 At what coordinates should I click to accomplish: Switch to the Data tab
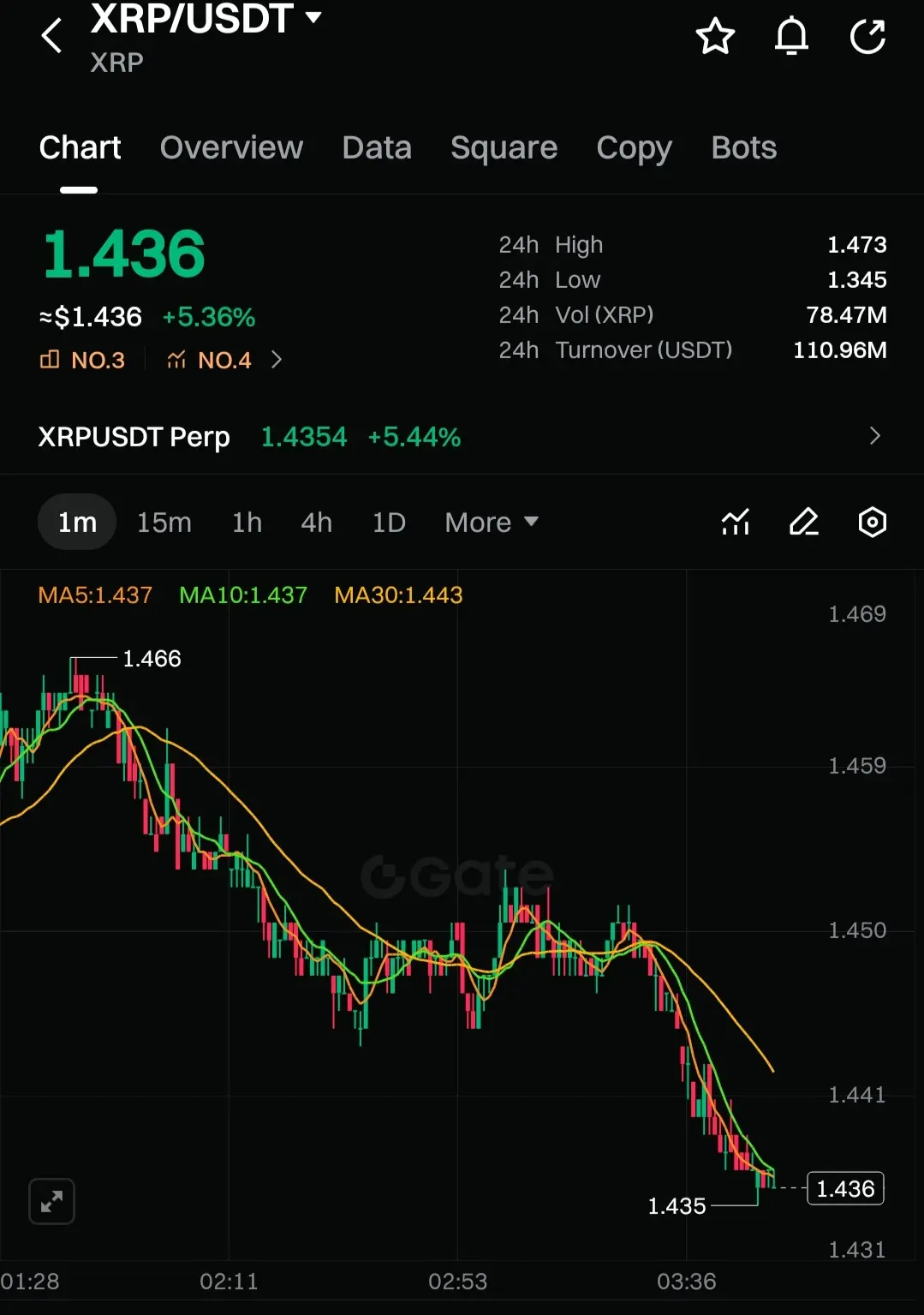pyautogui.click(x=377, y=147)
